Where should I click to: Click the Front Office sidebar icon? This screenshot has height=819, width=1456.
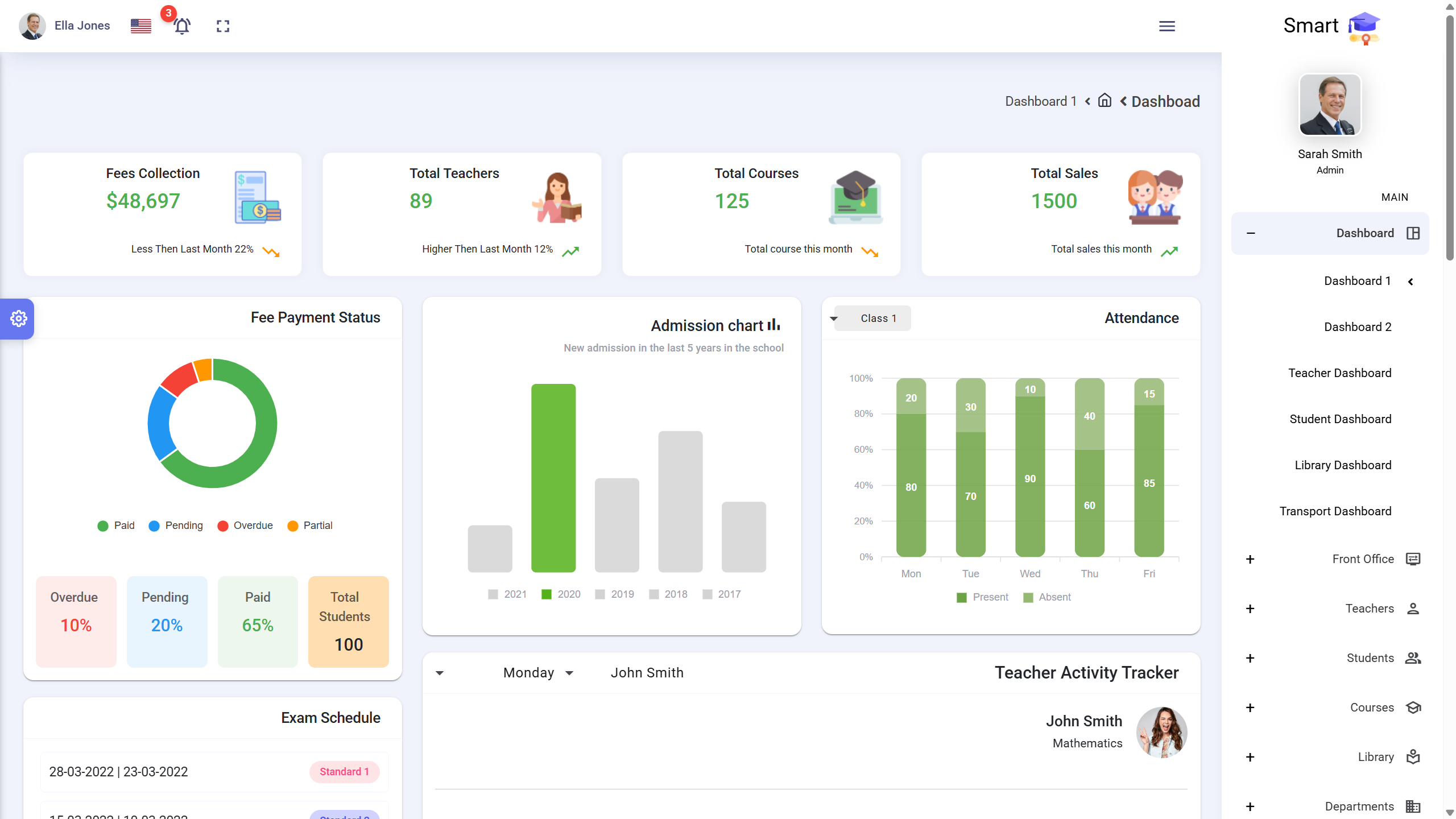coord(1413,559)
